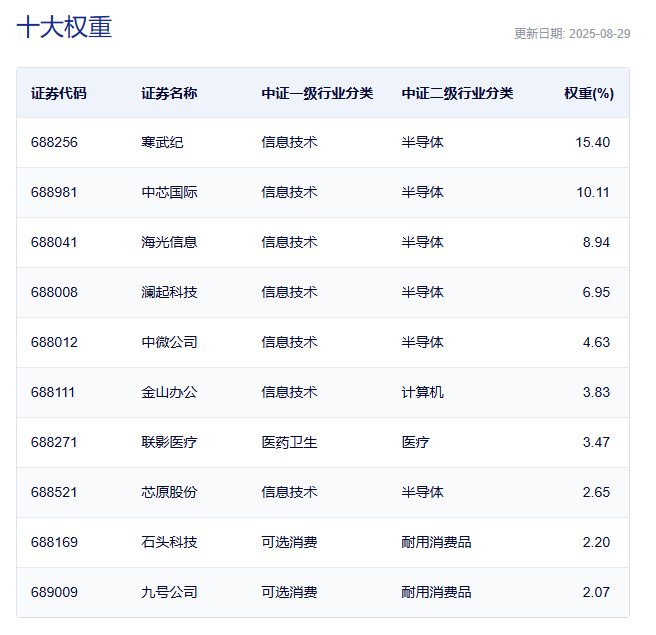Click weight value 3.83

click(596, 392)
